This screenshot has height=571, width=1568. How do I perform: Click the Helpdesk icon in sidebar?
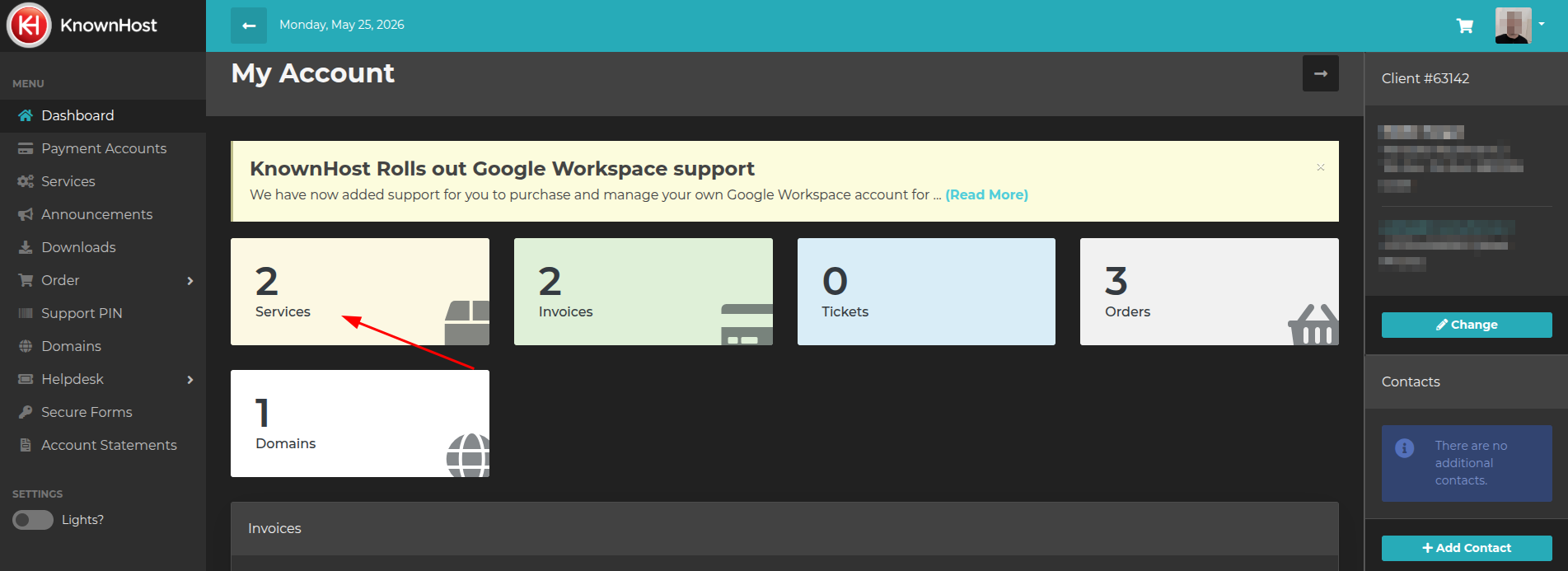pos(26,379)
